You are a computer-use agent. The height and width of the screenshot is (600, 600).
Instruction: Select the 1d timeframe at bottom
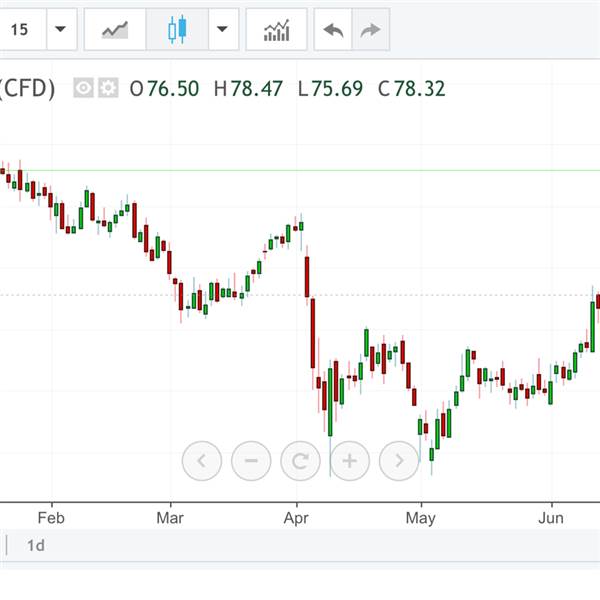[x=36, y=545]
